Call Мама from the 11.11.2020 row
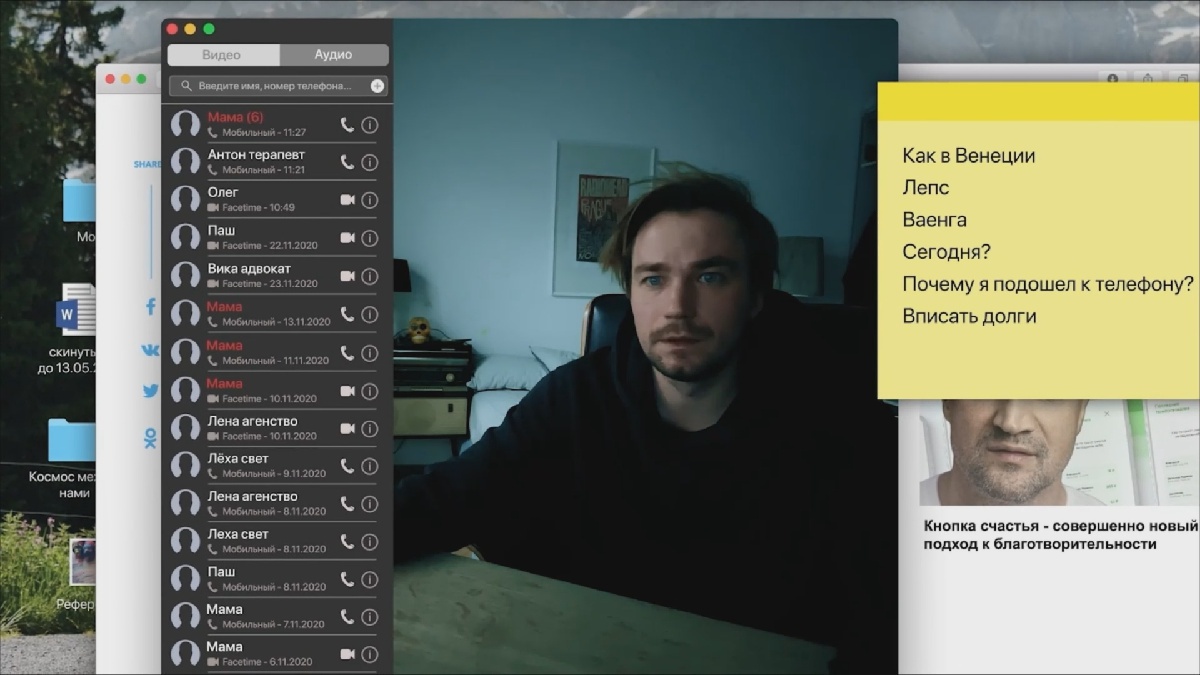Image resolution: width=1200 pixels, height=675 pixels. tap(347, 352)
